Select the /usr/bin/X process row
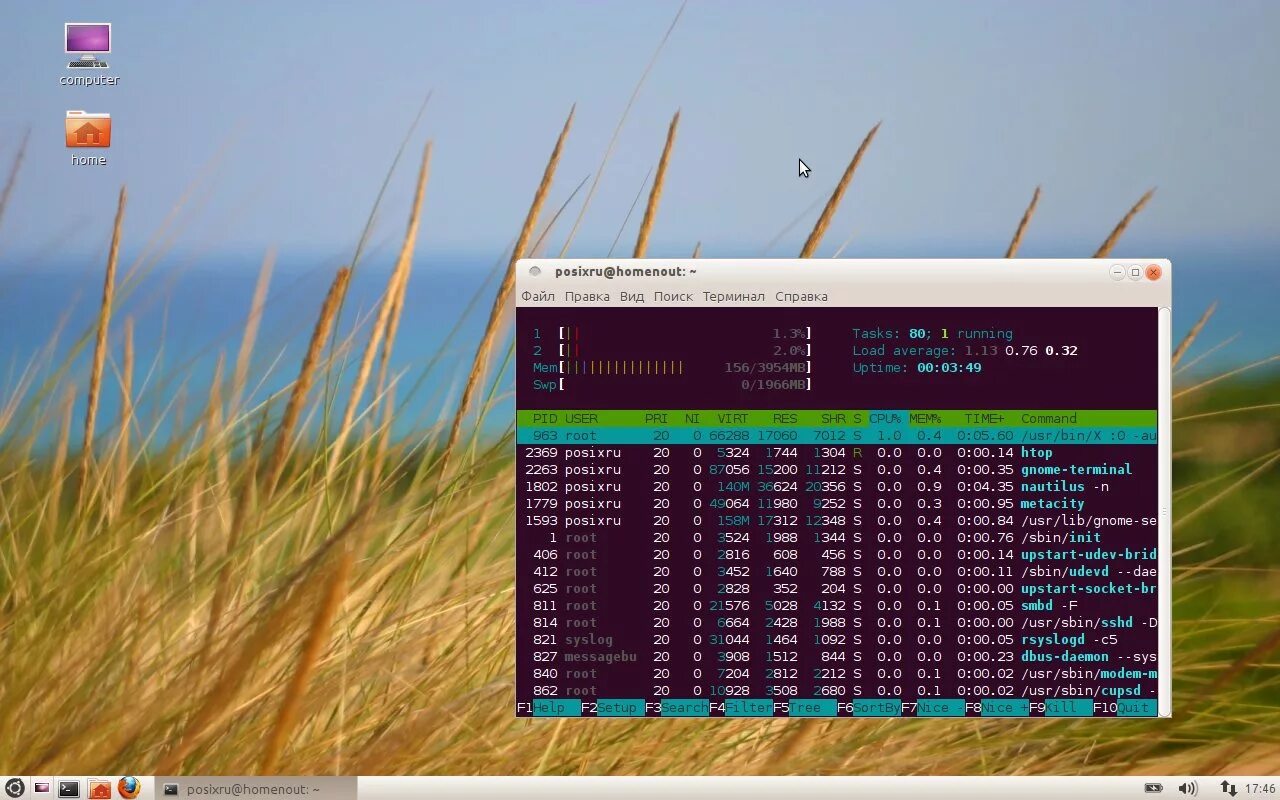1280x800 pixels. tap(837, 436)
